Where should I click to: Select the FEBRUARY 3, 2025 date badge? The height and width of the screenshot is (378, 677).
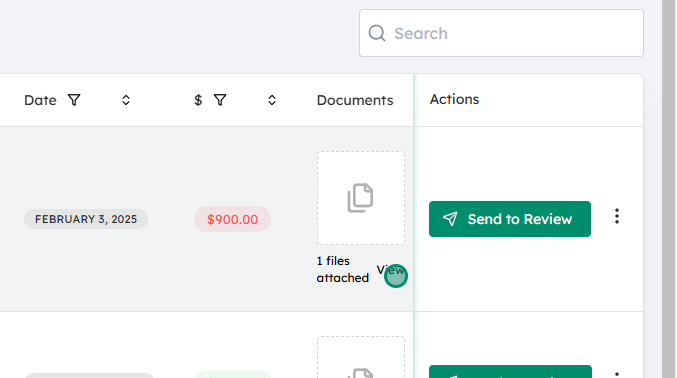[86, 219]
